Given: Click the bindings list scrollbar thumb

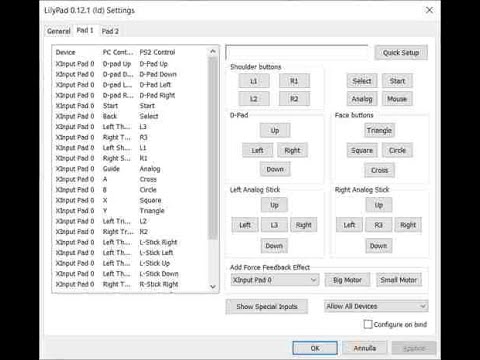Looking at the screenshot, I should coord(213,148).
